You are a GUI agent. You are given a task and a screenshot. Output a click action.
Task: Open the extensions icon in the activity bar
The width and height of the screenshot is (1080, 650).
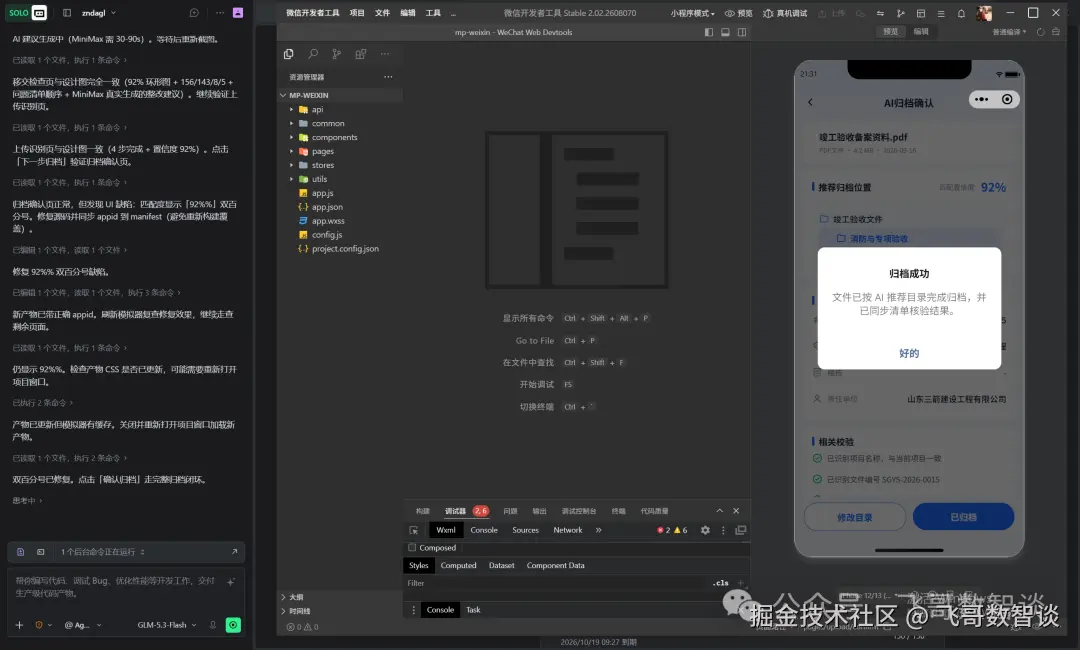(360, 54)
